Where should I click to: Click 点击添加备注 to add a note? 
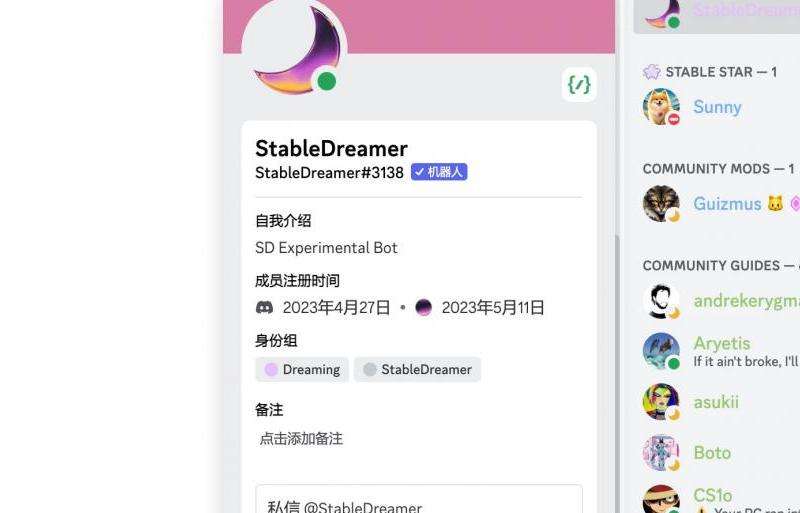(x=301, y=438)
